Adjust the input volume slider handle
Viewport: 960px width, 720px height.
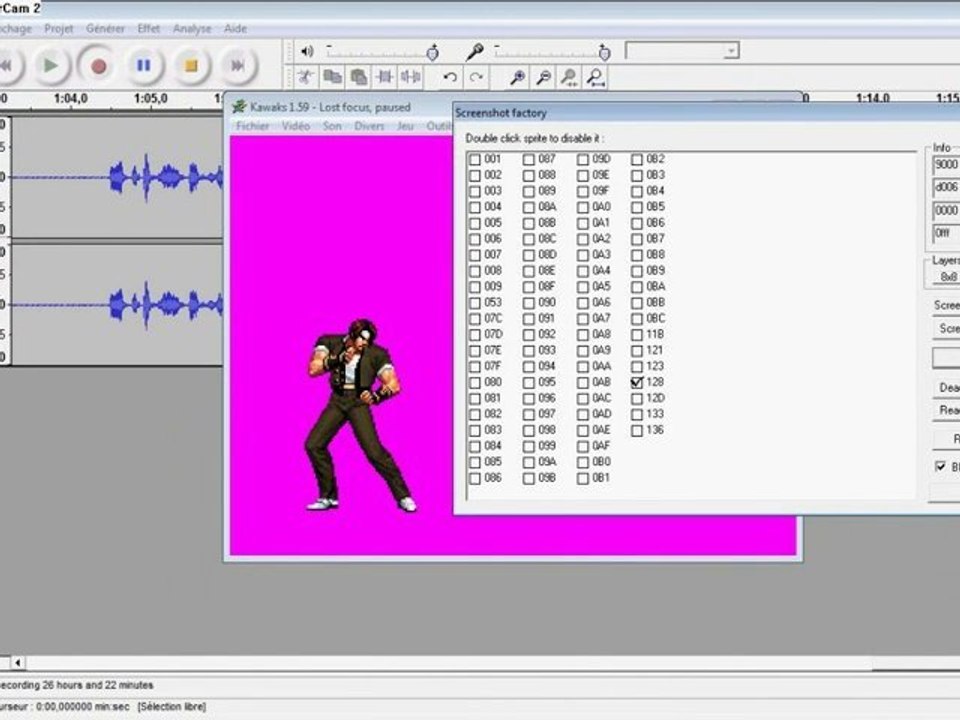604,53
